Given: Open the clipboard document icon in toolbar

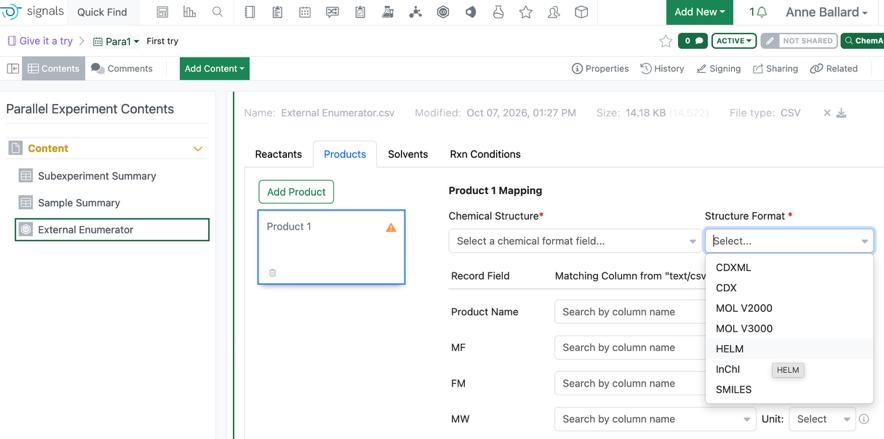Looking at the screenshot, I should (x=277, y=12).
